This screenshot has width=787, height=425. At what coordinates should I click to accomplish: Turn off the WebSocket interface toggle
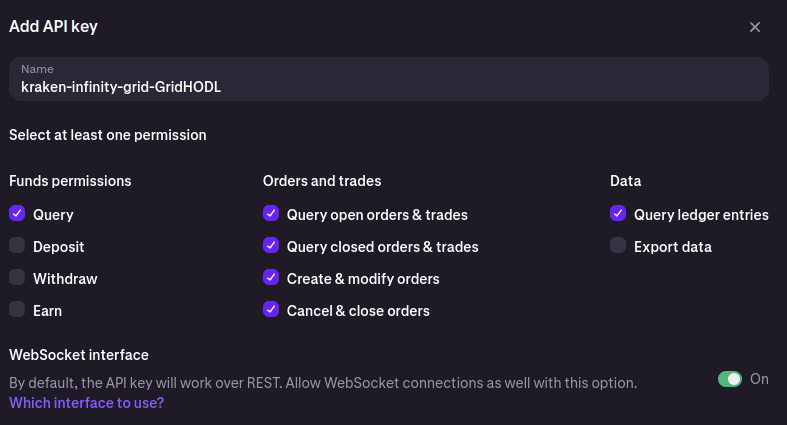(730, 379)
